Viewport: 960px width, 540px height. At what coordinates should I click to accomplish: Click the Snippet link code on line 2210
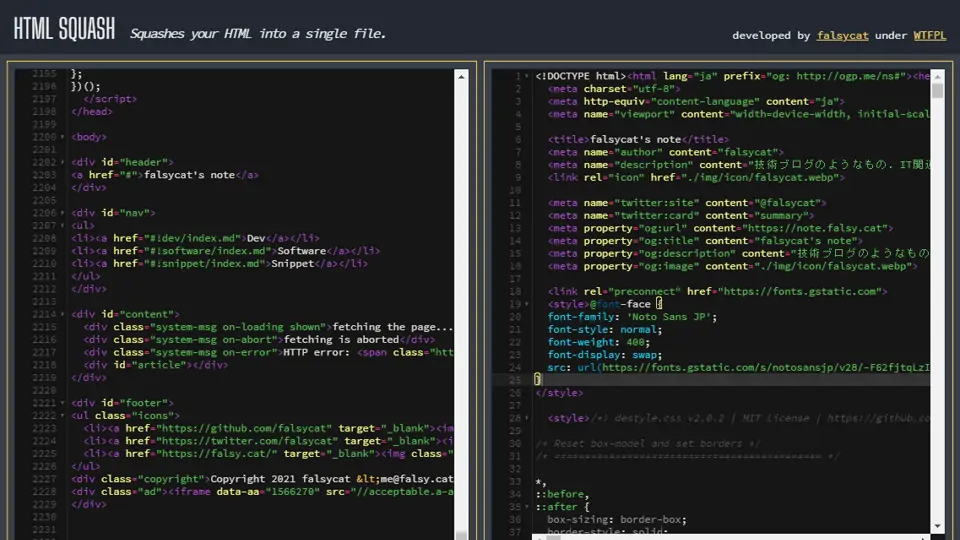[219, 264]
